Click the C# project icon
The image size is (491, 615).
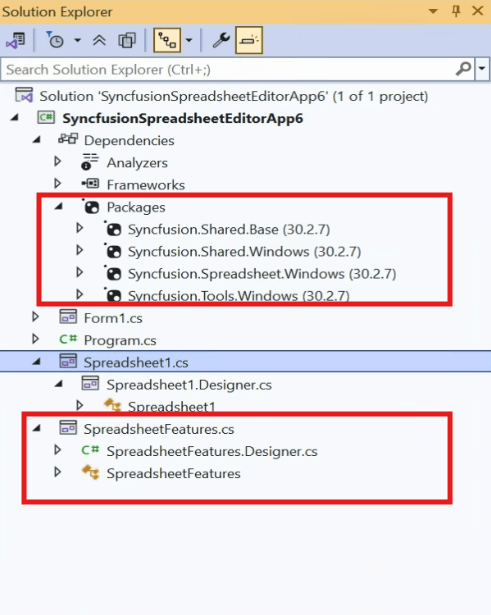tap(46, 117)
